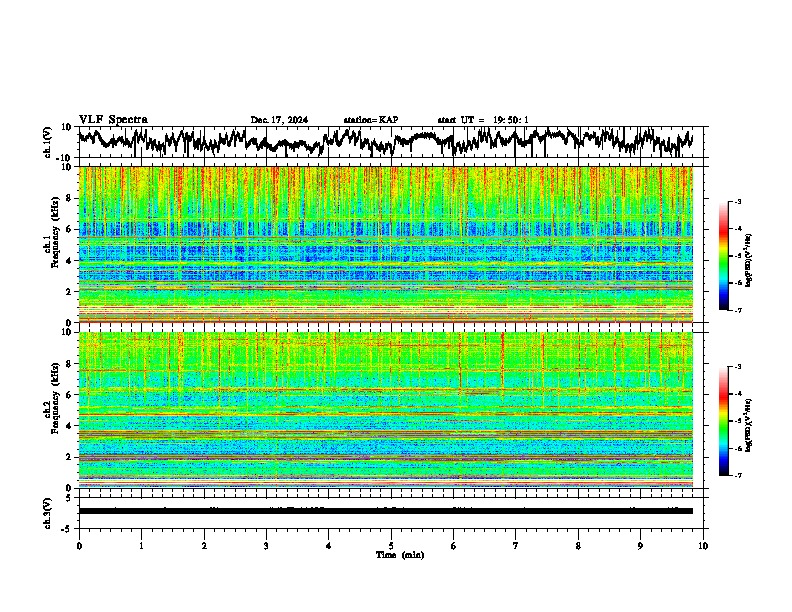Click the ch.2 colorbar log(PSD) label

point(749,425)
